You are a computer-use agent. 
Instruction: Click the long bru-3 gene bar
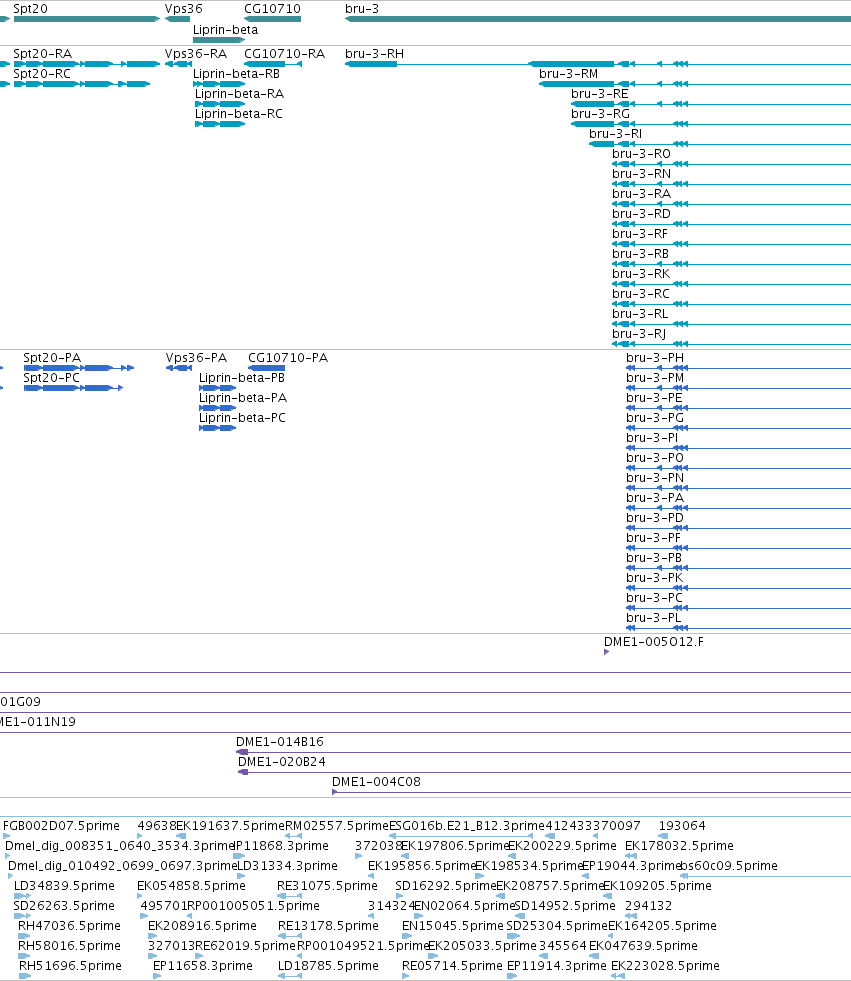598,19
